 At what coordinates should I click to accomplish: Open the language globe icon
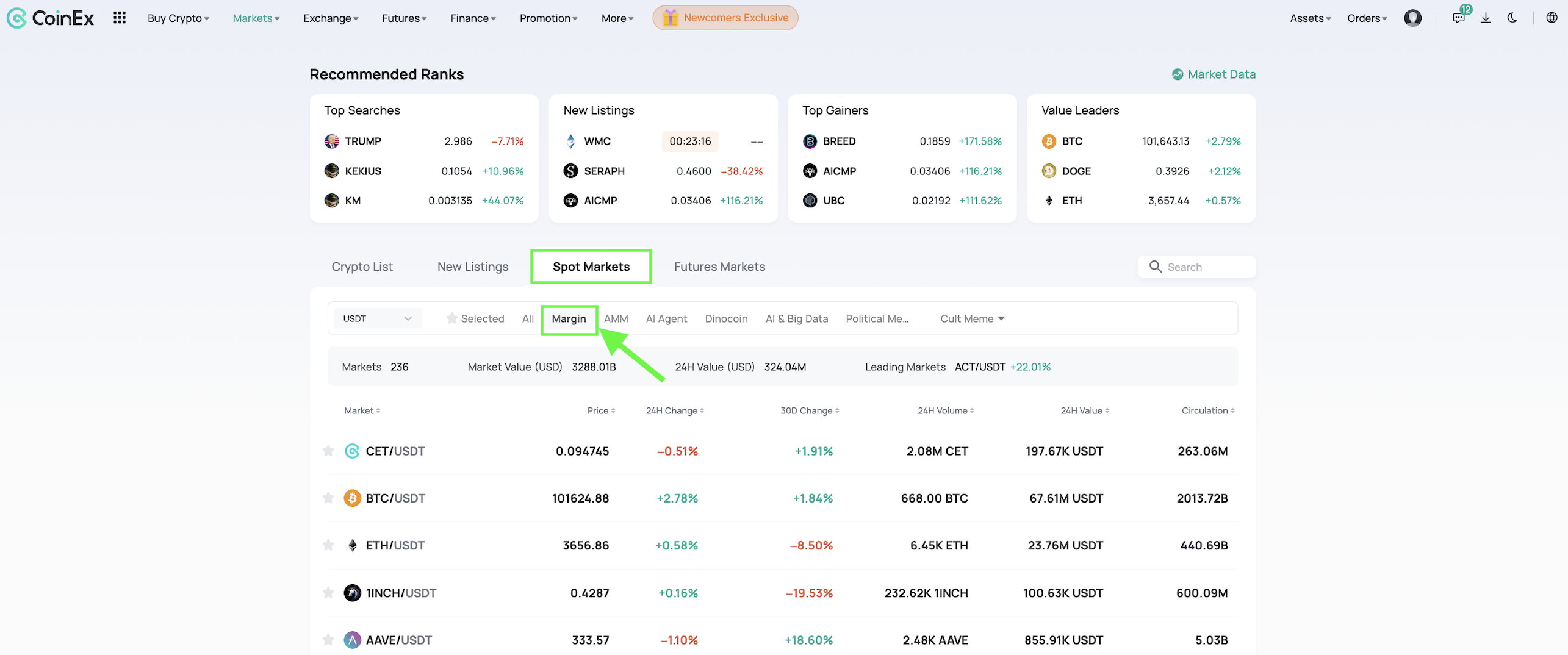(x=1552, y=18)
